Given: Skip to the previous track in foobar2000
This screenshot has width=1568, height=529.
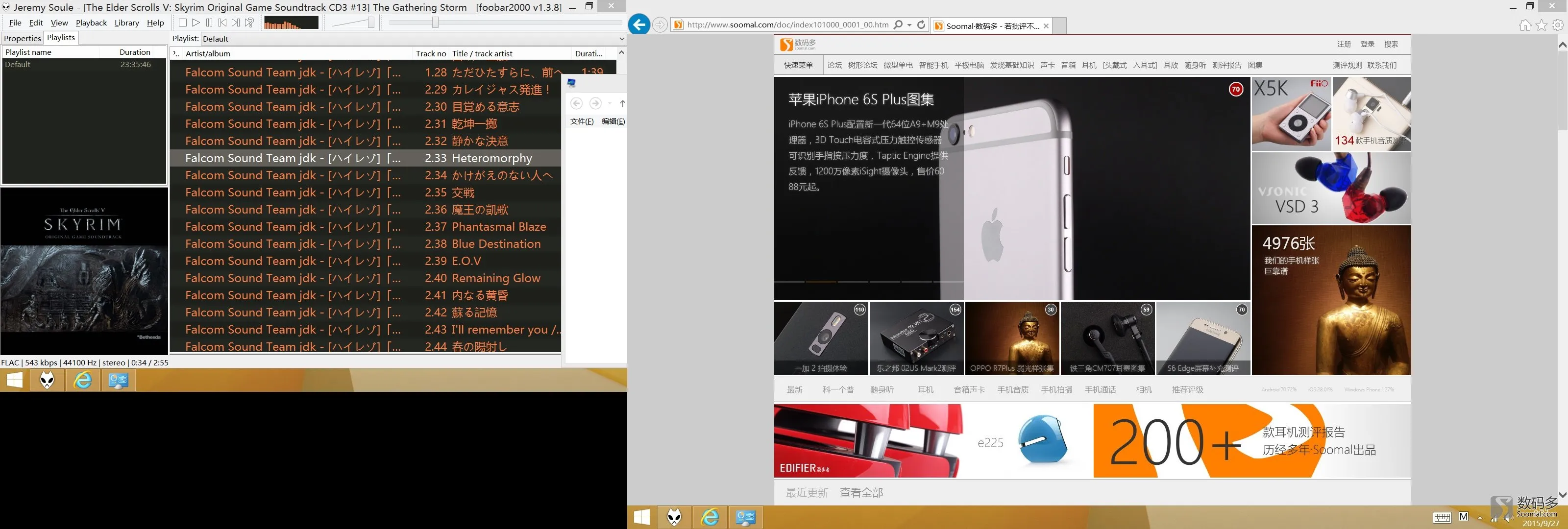Looking at the screenshot, I should (223, 23).
